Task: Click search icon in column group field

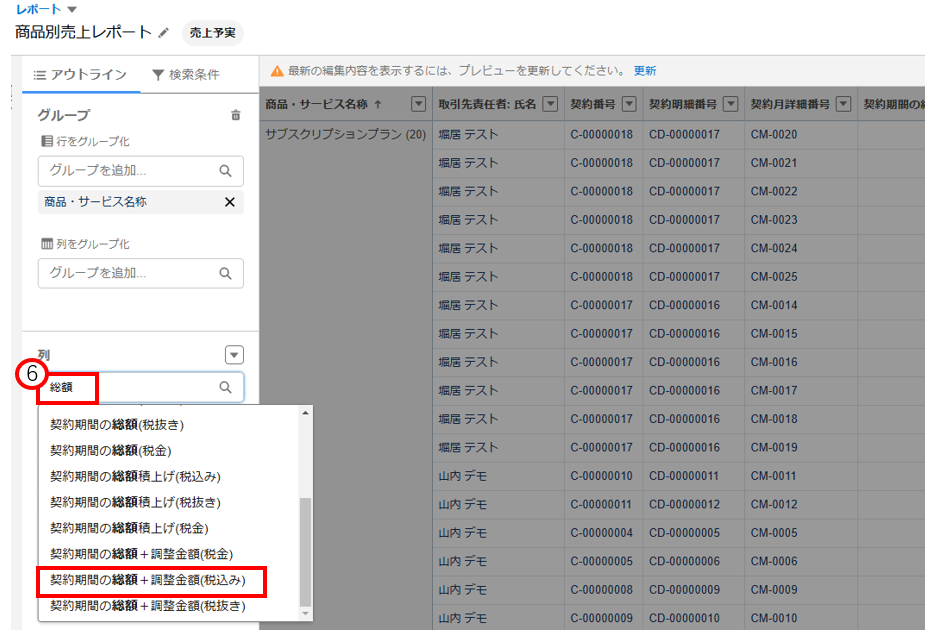Action: pos(225,273)
